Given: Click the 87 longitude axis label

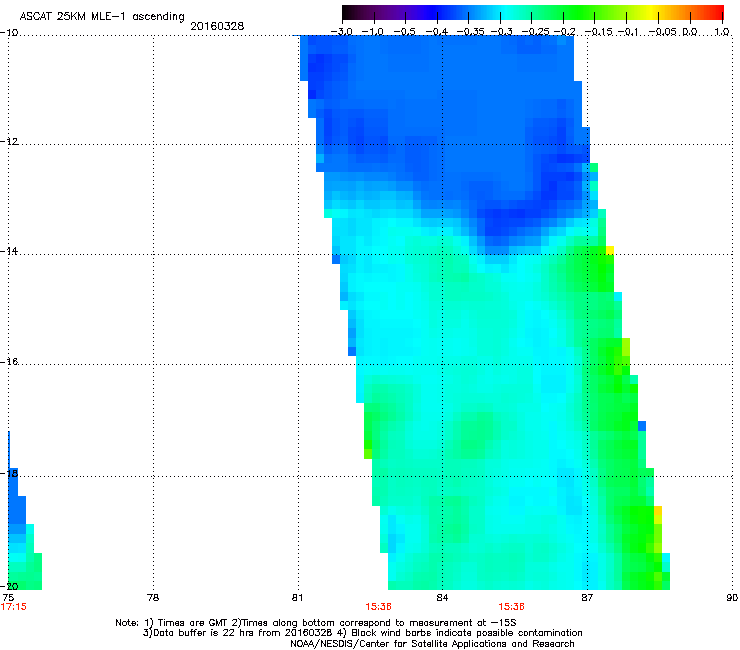Looking at the screenshot, I should [587, 598].
